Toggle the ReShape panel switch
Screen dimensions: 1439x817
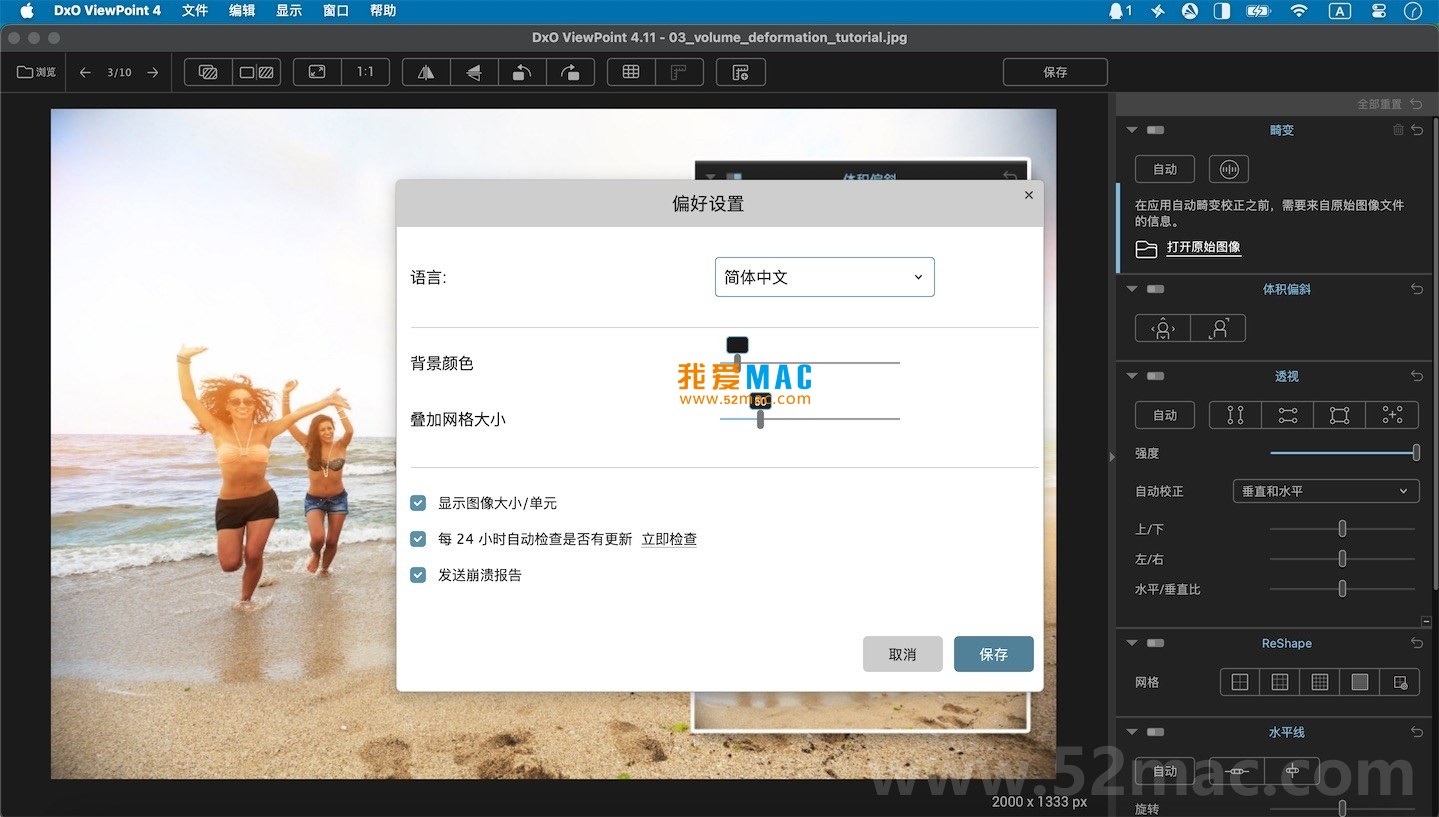pyautogui.click(x=1155, y=643)
